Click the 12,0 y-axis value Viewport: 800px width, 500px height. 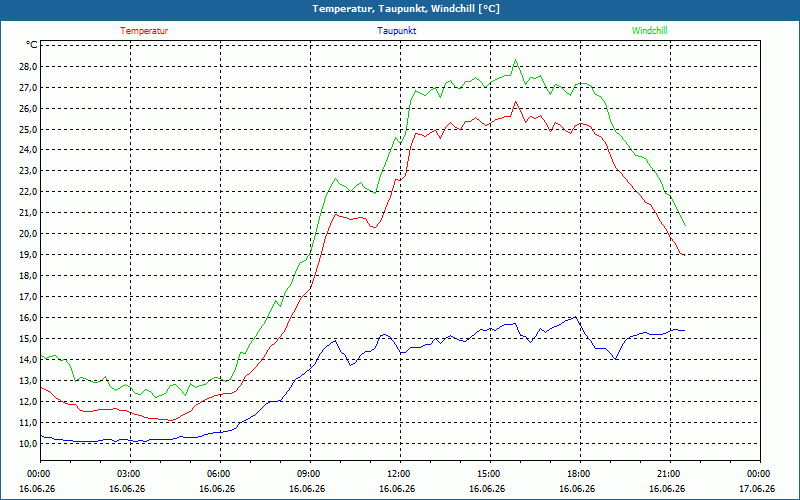[28, 402]
